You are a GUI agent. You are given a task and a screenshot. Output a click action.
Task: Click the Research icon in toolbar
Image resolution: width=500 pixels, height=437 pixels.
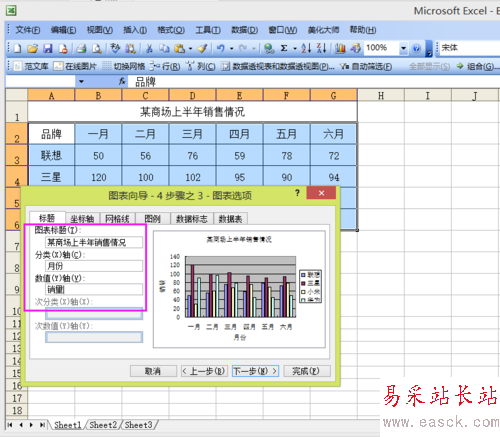coord(130,49)
